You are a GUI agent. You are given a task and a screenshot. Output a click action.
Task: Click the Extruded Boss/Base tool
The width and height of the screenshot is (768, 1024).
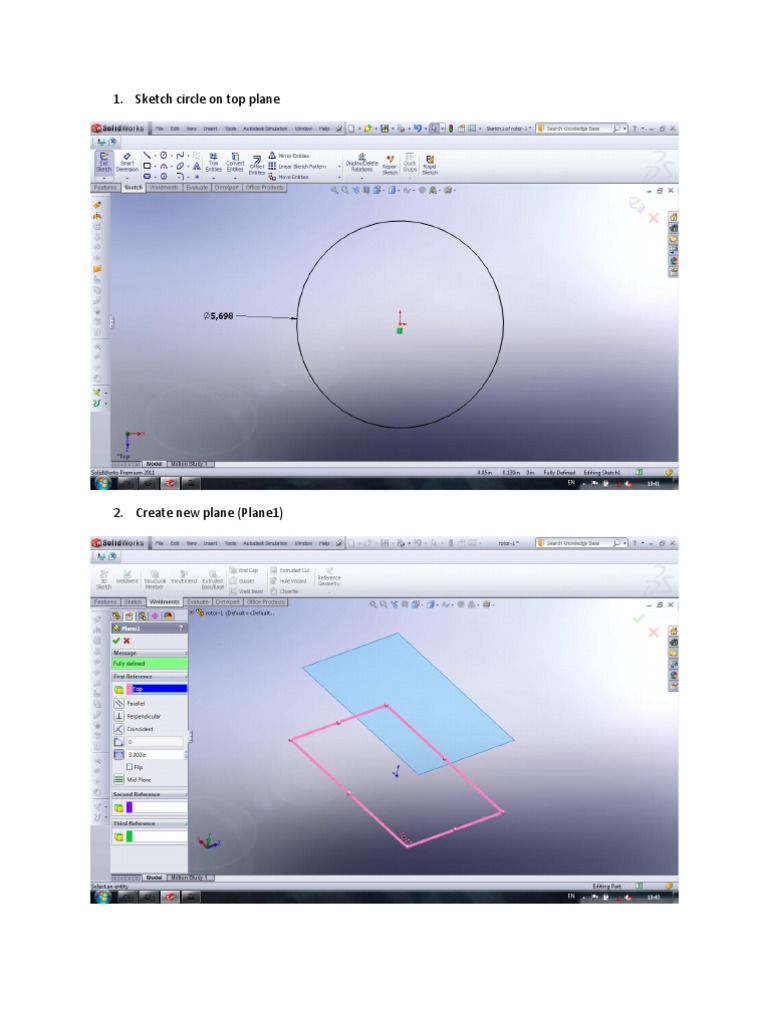click(212, 579)
